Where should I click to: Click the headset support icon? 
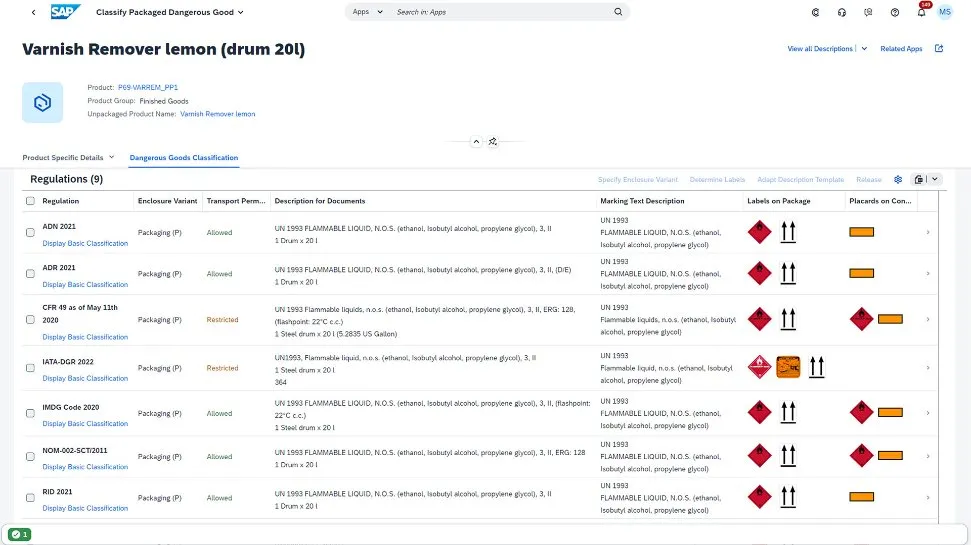click(841, 13)
